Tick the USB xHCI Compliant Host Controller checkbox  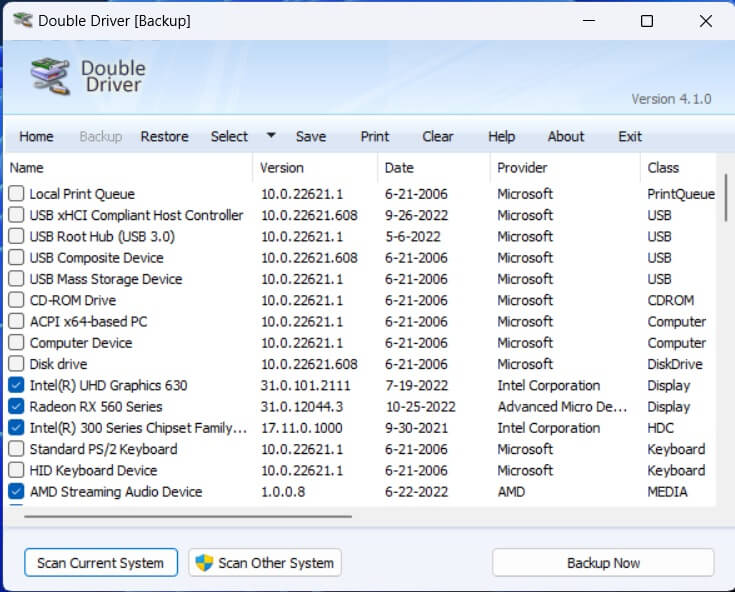tap(16, 215)
